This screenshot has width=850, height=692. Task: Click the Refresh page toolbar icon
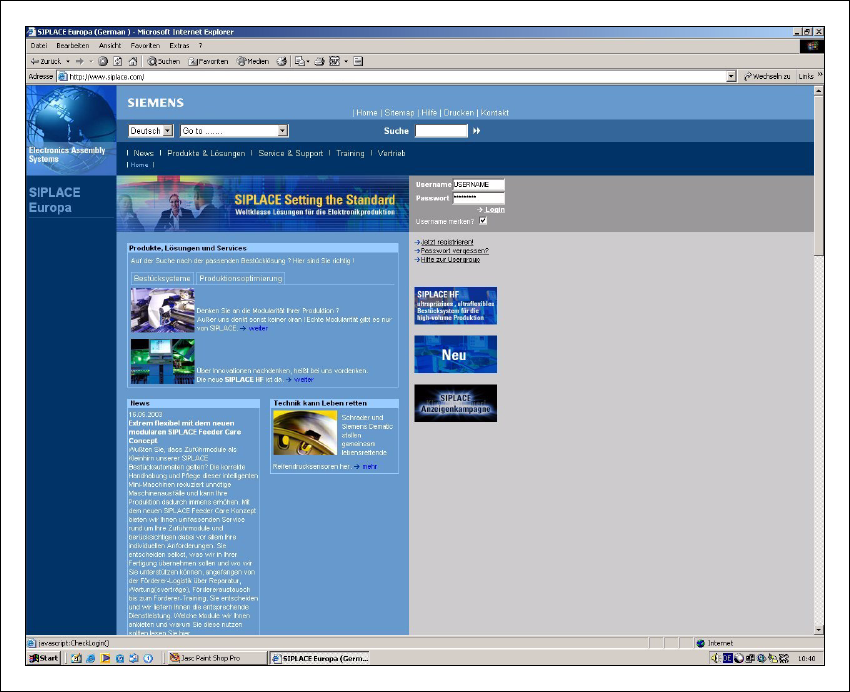[118, 61]
